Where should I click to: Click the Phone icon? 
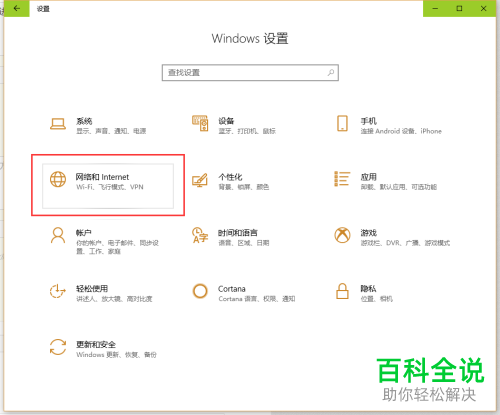[x=342, y=123]
